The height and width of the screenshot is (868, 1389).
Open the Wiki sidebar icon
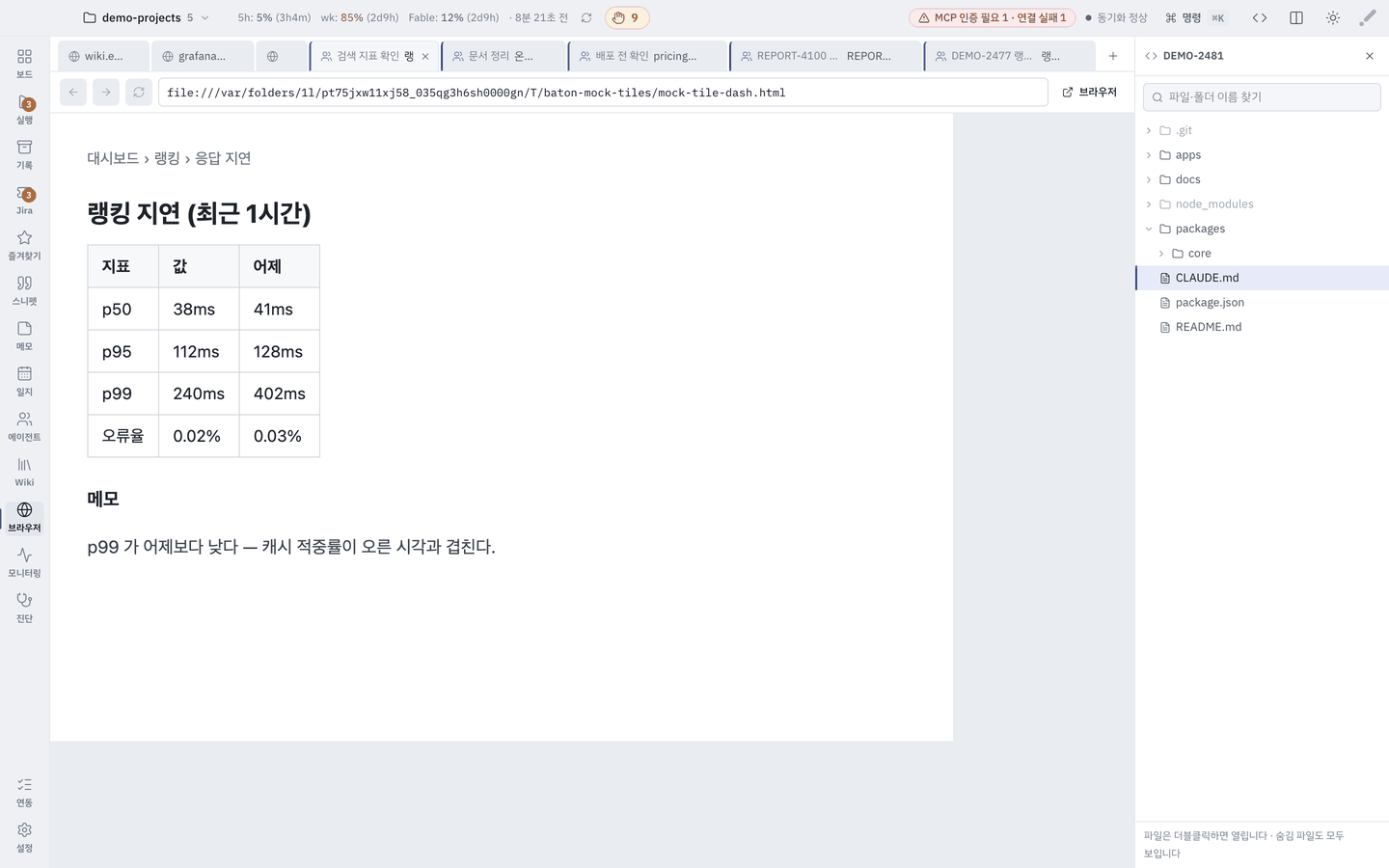coord(24,472)
